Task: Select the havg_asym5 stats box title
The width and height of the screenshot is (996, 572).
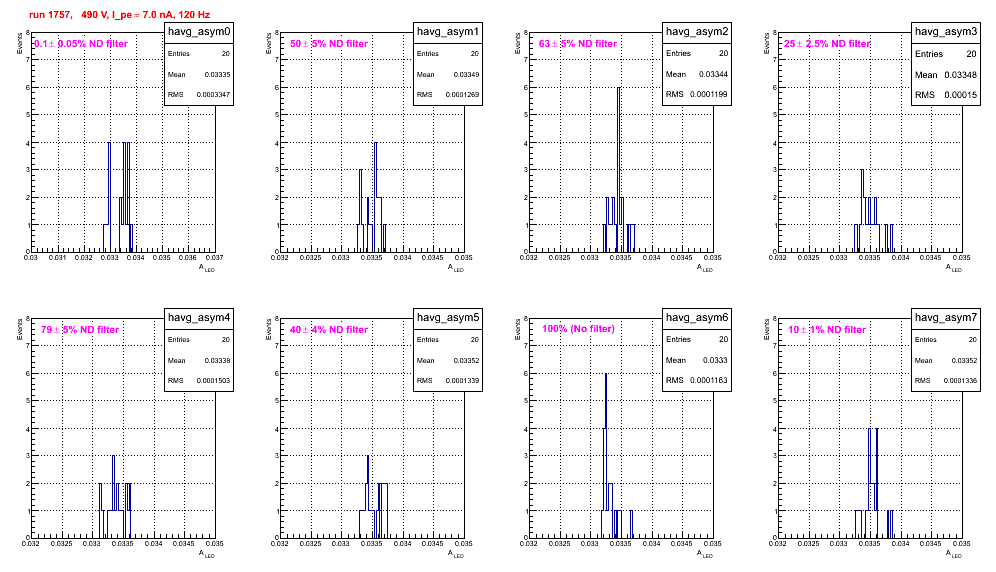Action: [x=448, y=317]
